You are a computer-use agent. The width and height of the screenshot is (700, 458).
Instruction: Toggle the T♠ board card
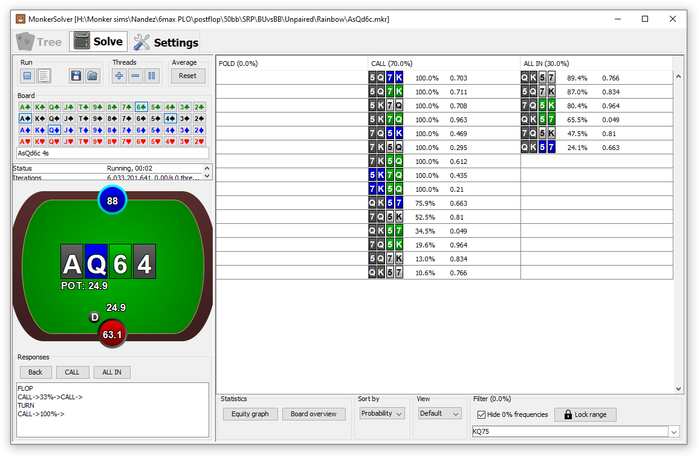83,119
